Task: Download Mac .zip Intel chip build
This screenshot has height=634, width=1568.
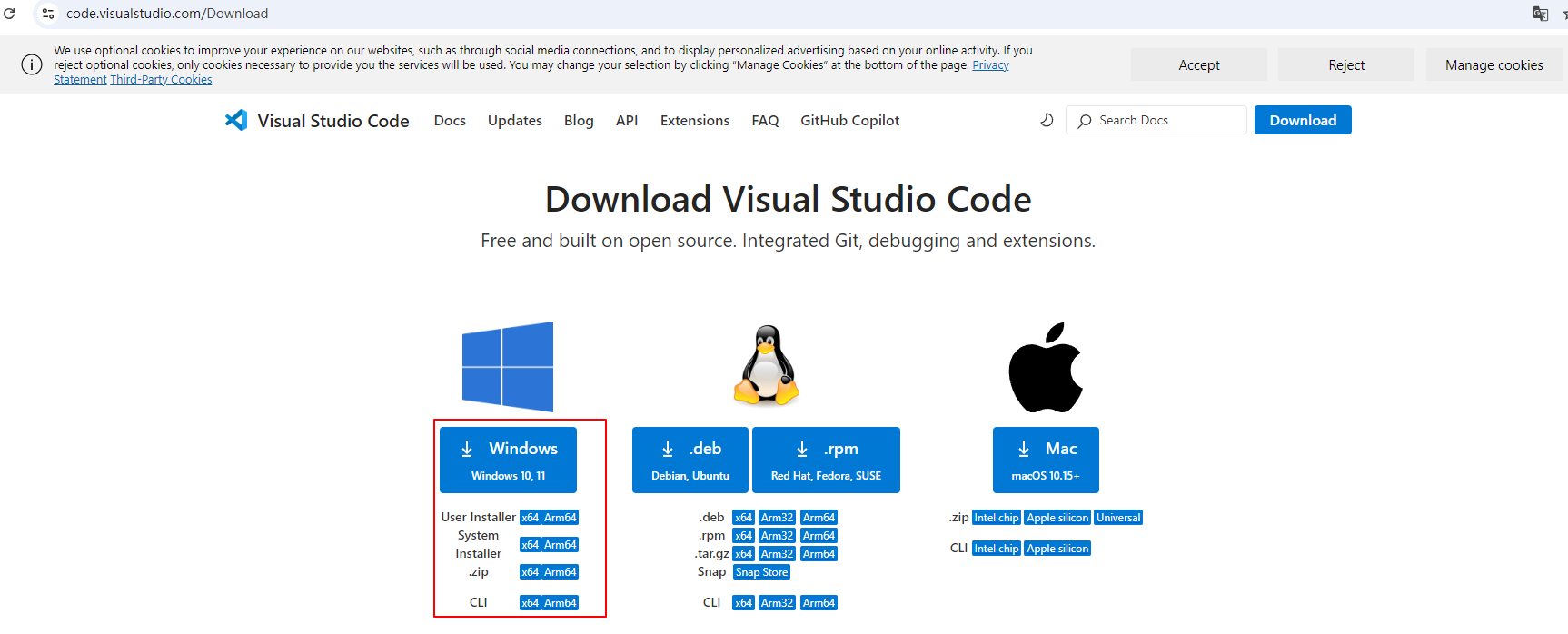Action: tap(997, 518)
